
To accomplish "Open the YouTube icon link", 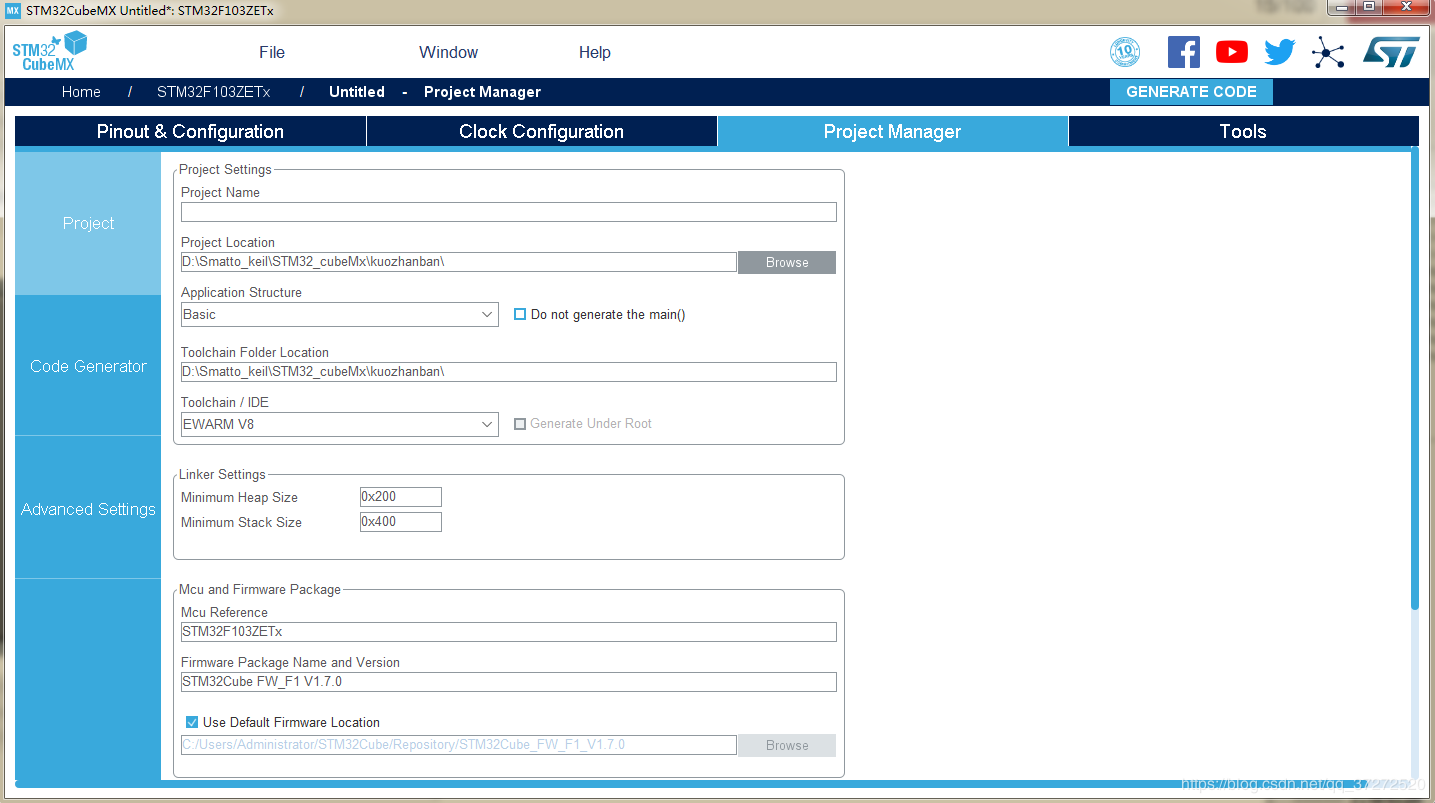I will point(1232,52).
